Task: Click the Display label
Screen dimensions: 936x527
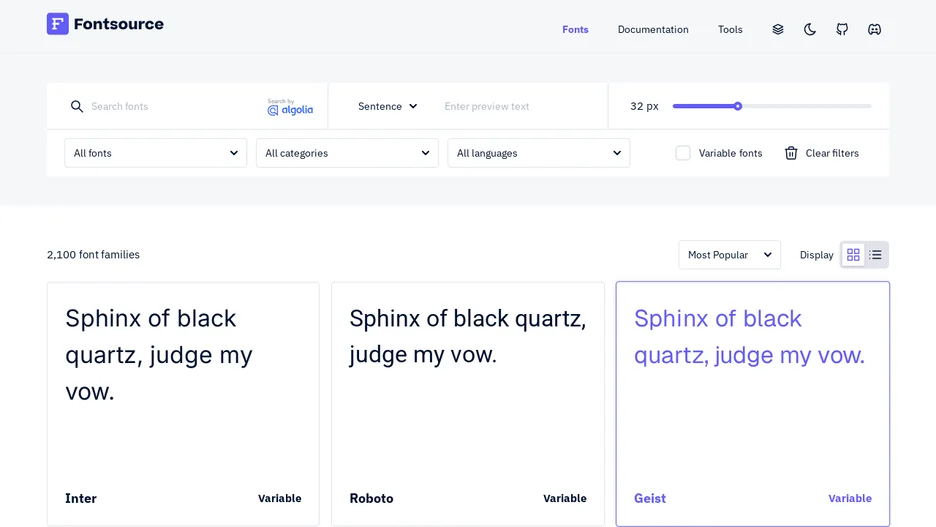Action: click(x=817, y=255)
